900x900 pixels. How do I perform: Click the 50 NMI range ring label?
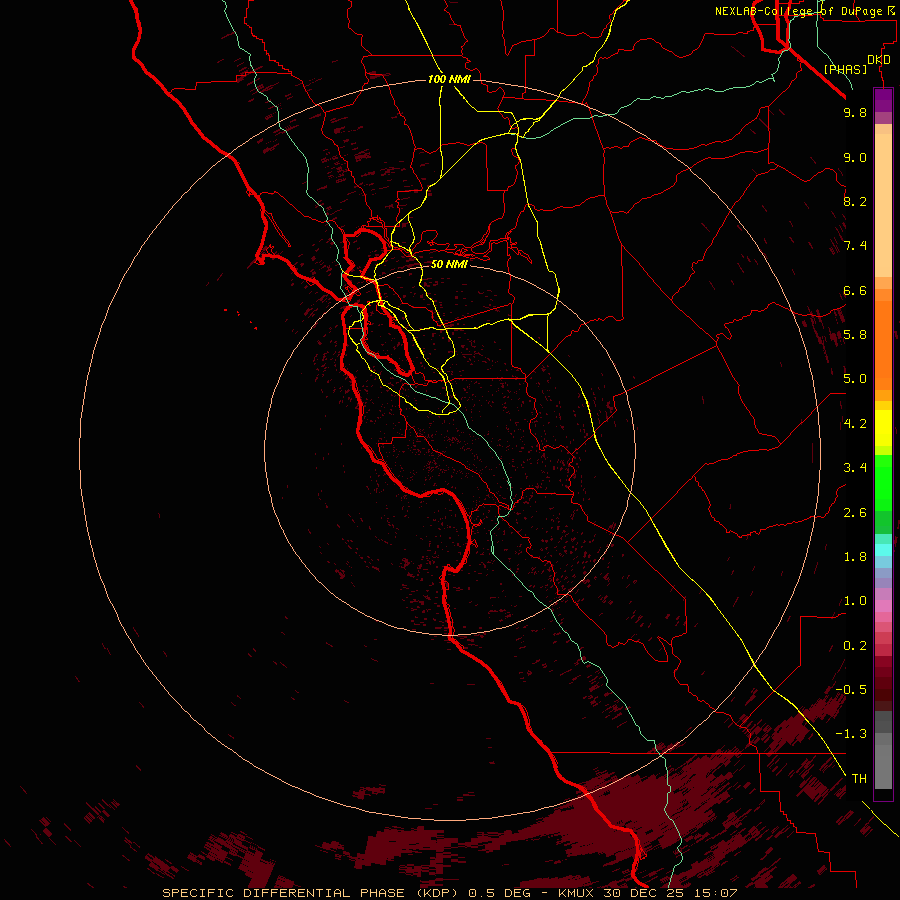point(449,264)
